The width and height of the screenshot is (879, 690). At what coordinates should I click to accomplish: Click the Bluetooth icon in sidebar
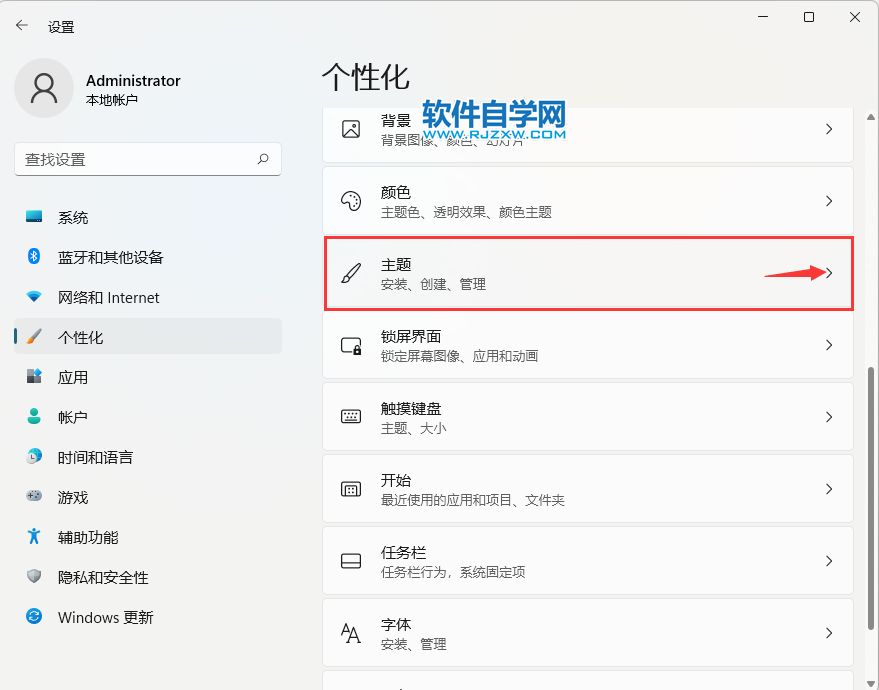click(34, 257)
